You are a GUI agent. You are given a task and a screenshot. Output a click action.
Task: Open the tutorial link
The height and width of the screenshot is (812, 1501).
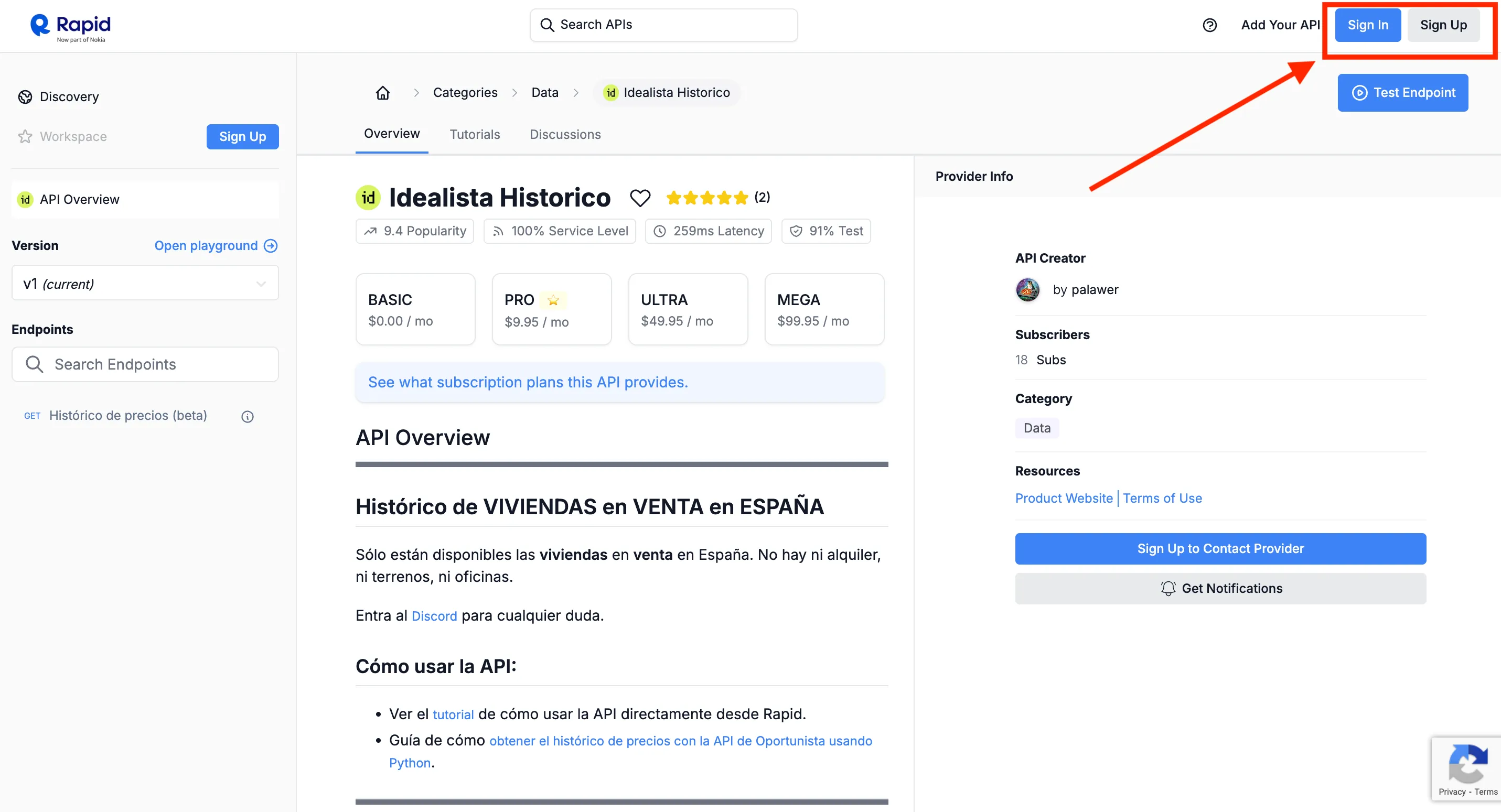pos(453,714)
